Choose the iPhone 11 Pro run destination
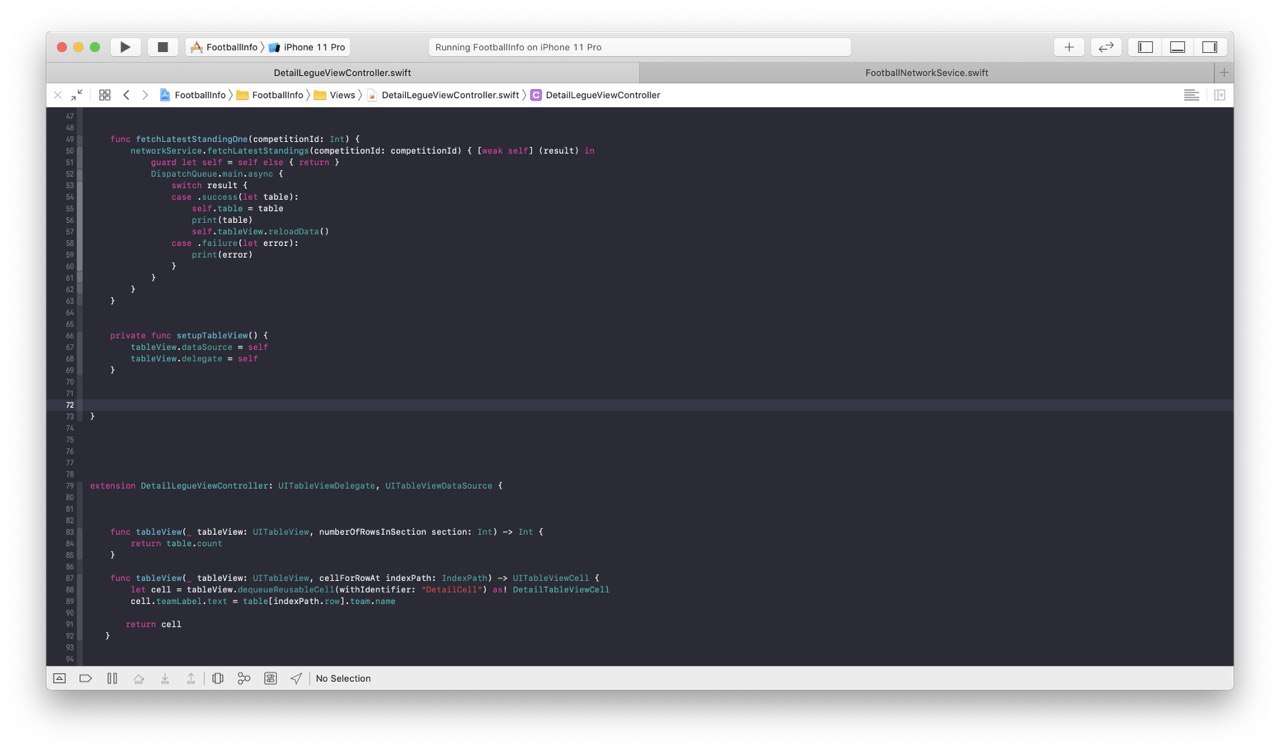1280x751 pixels. 308,47
